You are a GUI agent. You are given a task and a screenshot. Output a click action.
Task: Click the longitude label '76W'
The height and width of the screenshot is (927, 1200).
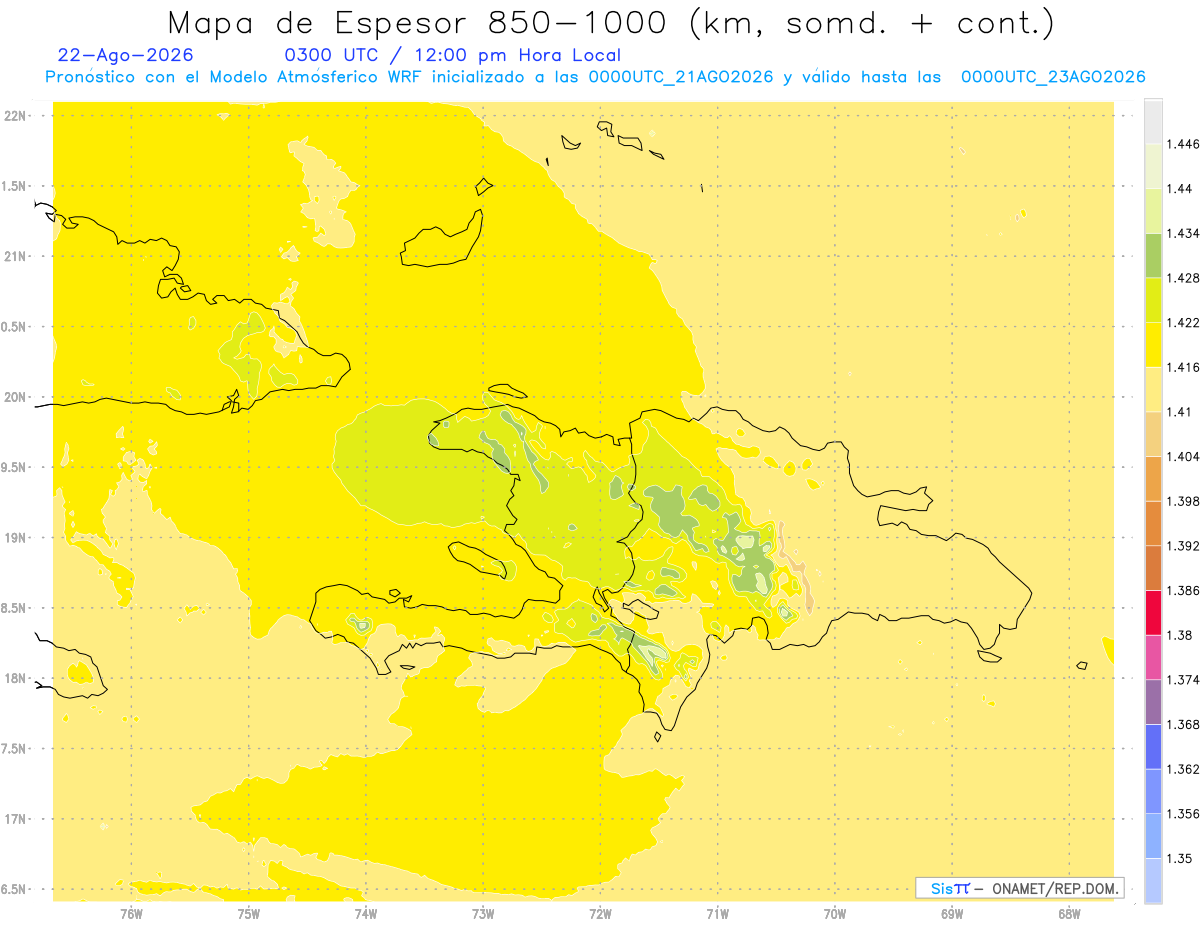point(131,914)
